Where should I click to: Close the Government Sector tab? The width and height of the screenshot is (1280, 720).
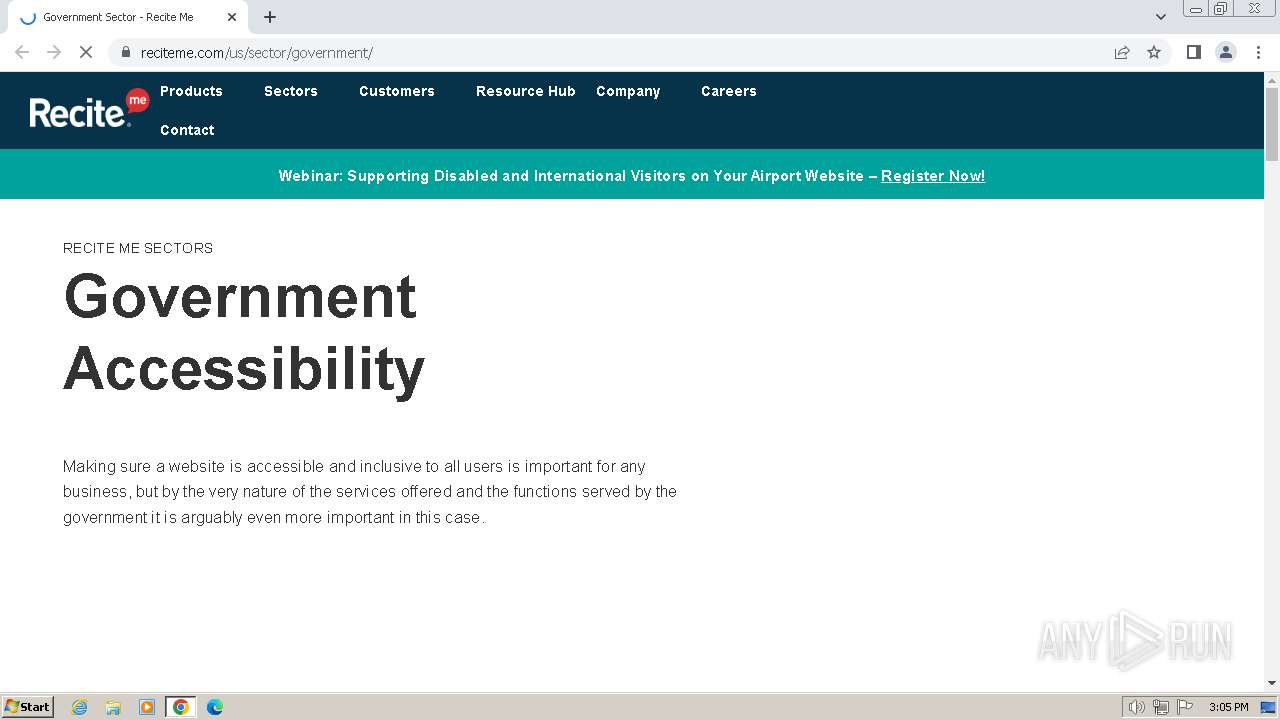point(232,17)
